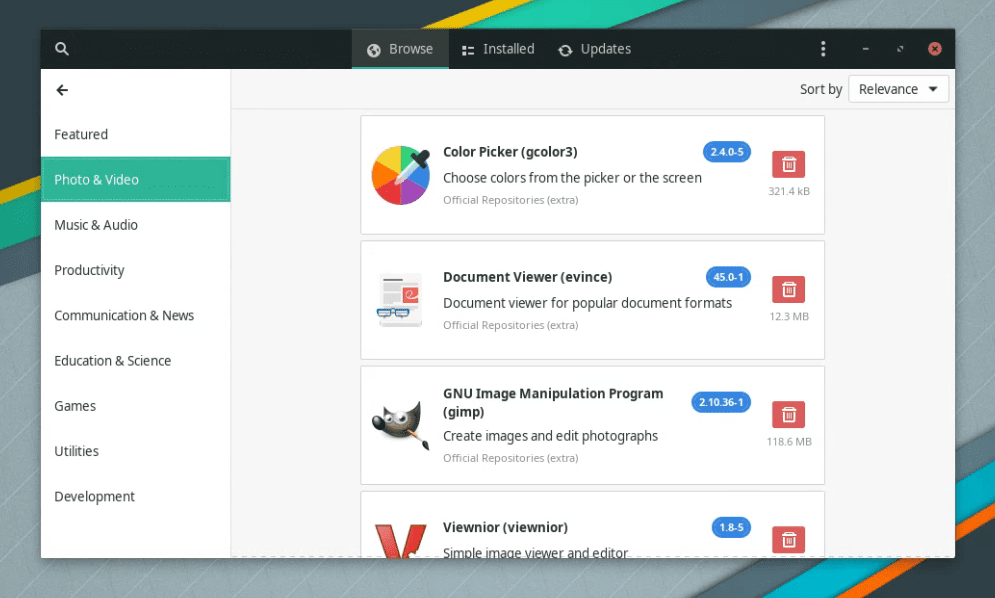
Task: Select the Featured category
Action: click(135, 135)
